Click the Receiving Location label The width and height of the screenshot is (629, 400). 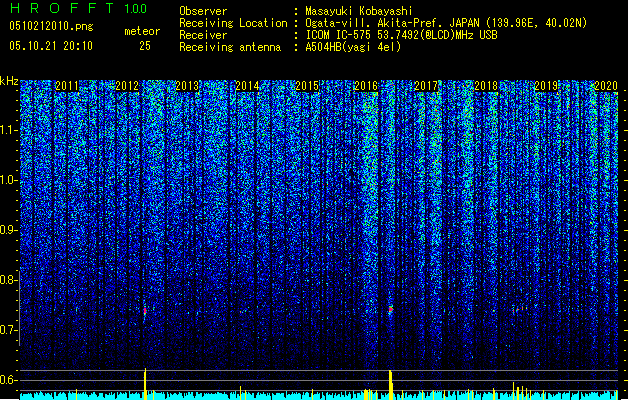pyautogui.click(x=233, y=23)
